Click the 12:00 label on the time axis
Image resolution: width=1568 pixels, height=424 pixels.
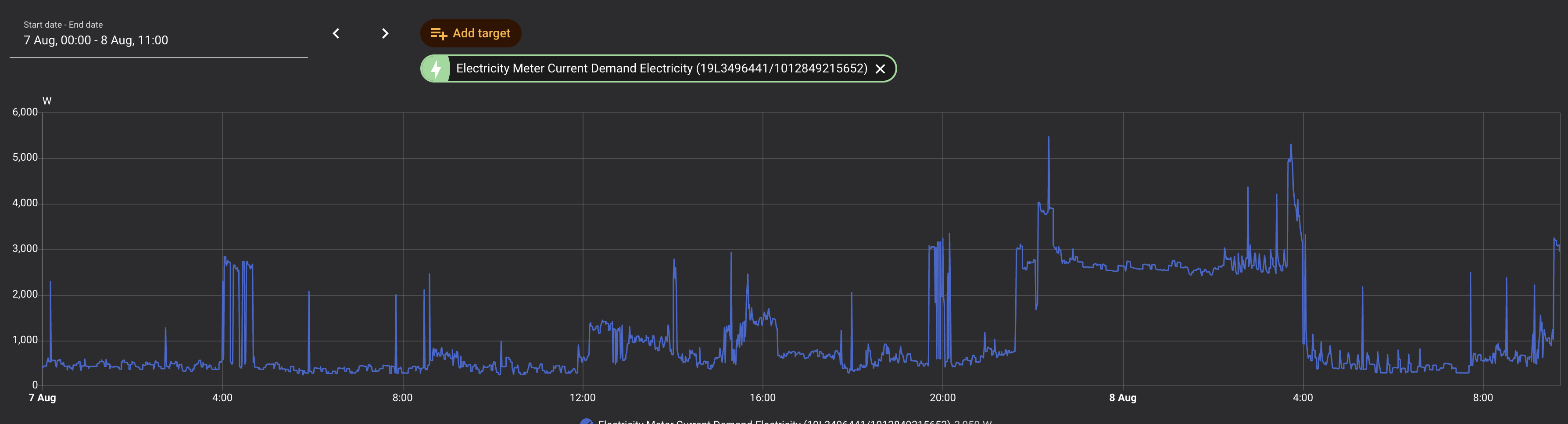click(583, 398)
